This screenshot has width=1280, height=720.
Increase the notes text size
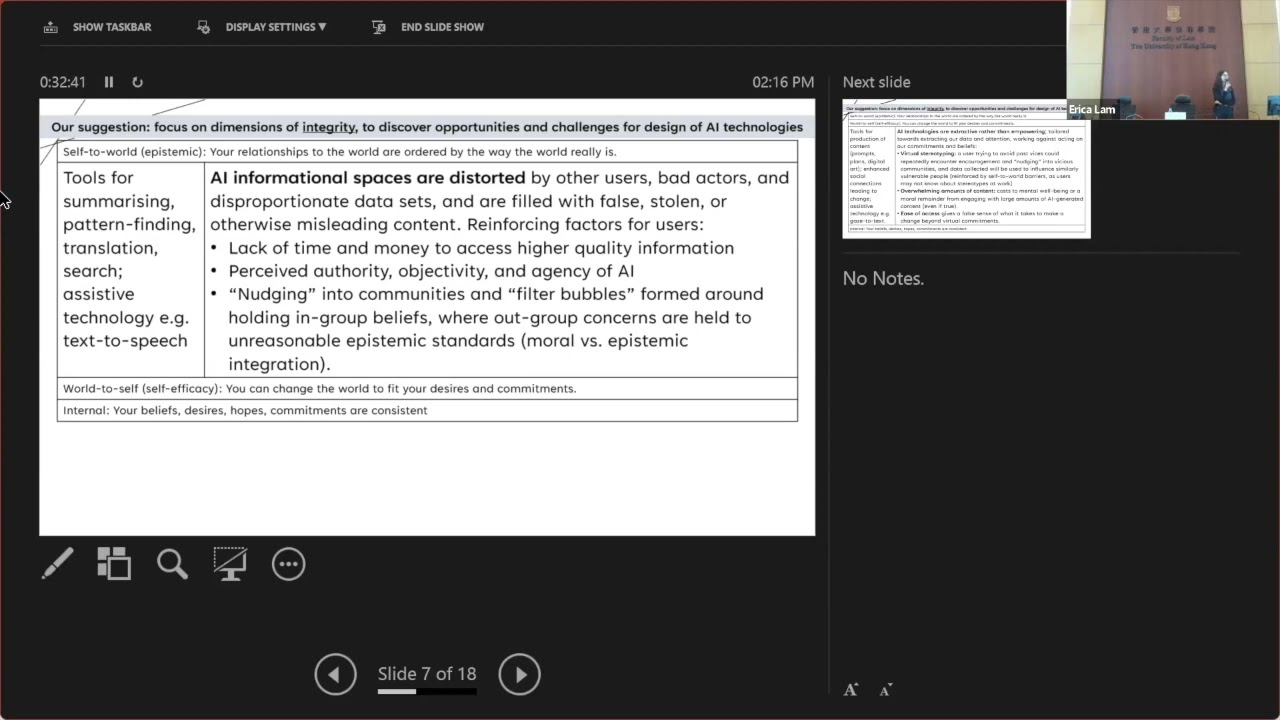tap(851, 690)
